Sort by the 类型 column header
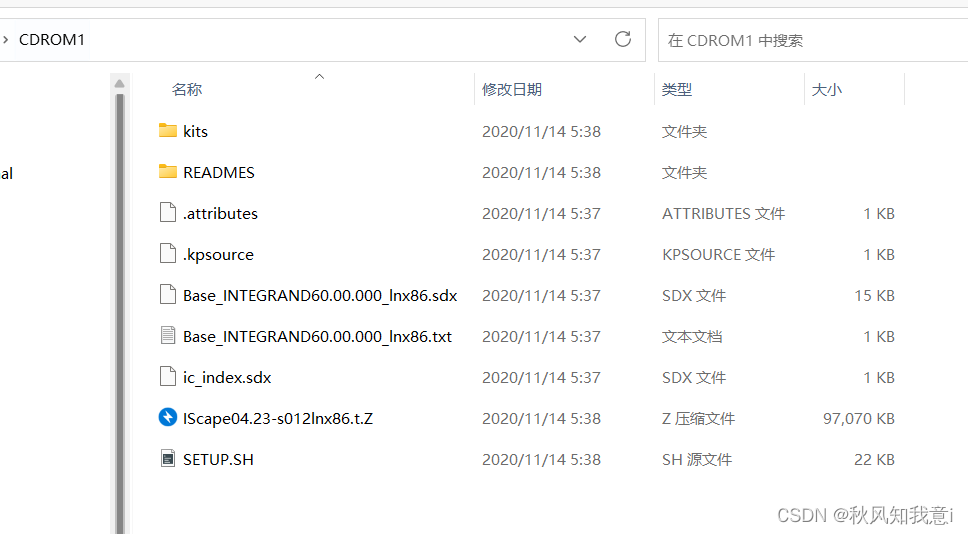 tap(677, 90)
